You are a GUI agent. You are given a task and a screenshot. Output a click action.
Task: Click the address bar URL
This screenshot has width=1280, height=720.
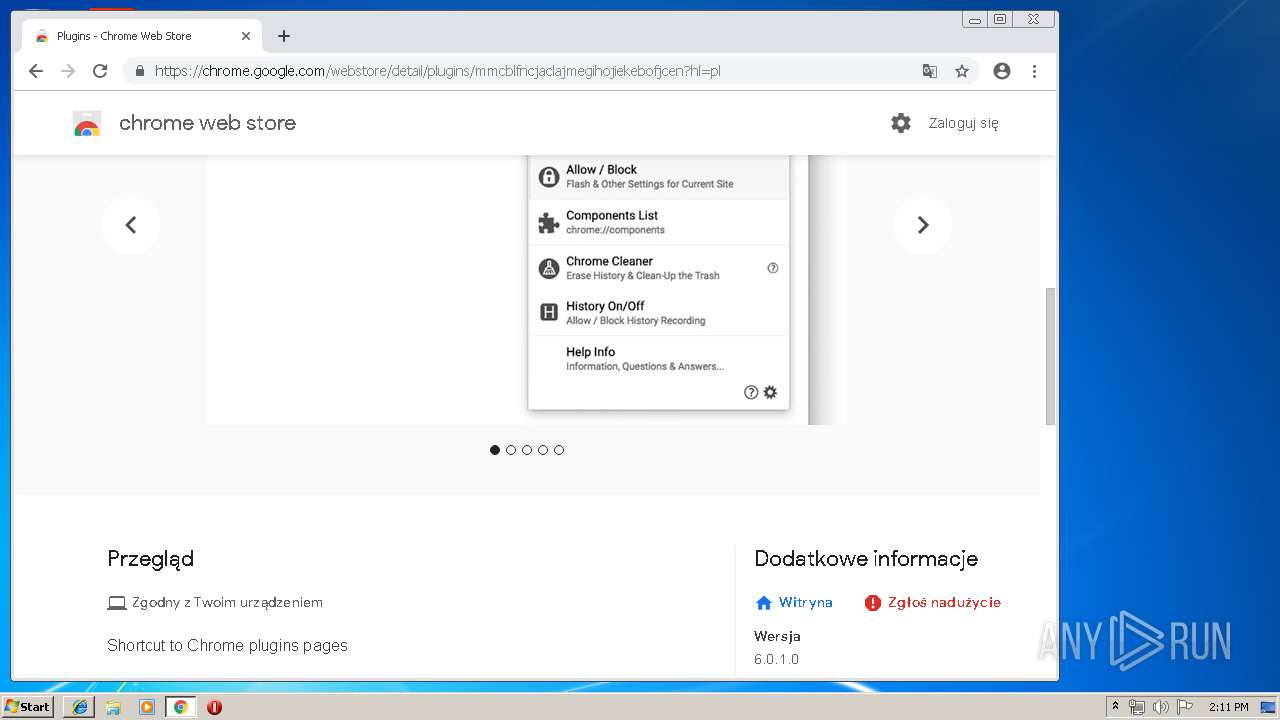pos(437,71)
